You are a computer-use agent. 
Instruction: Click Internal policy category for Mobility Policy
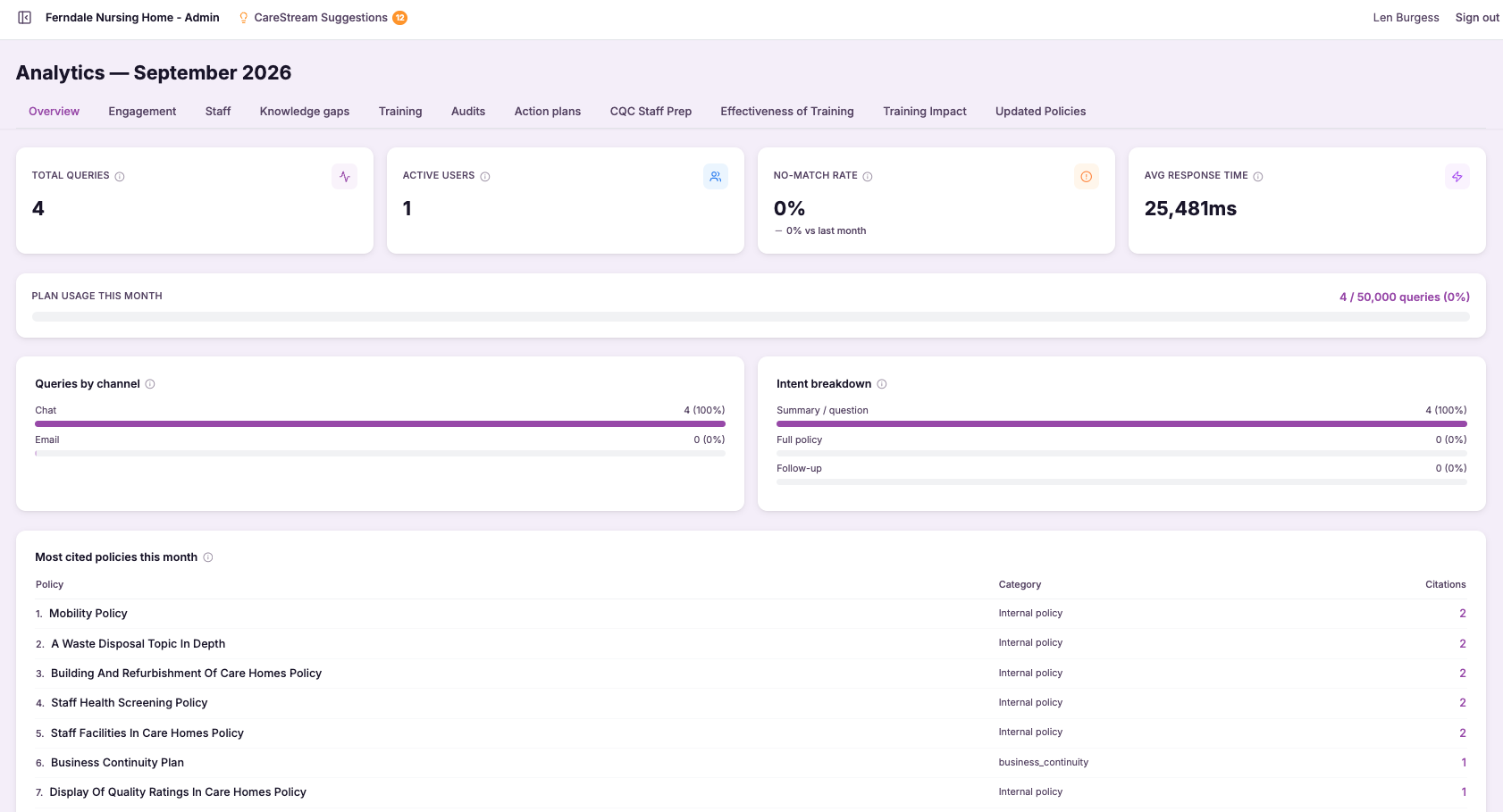coord(1030,614)
